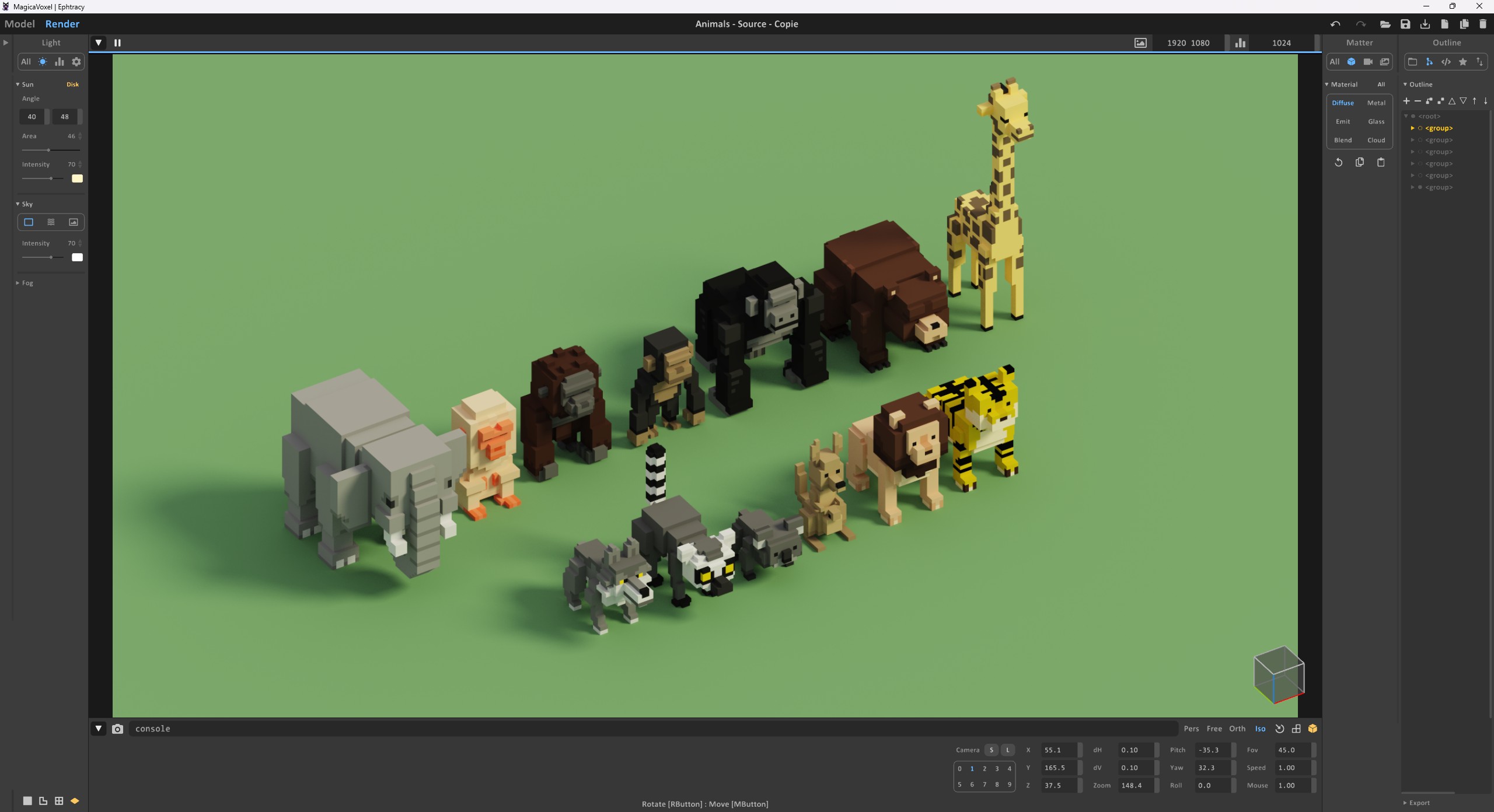This screenshot has height=812, width=1494.
Task: Toggle visibility dot of the selected yellow group
Action: (1420, 128)
